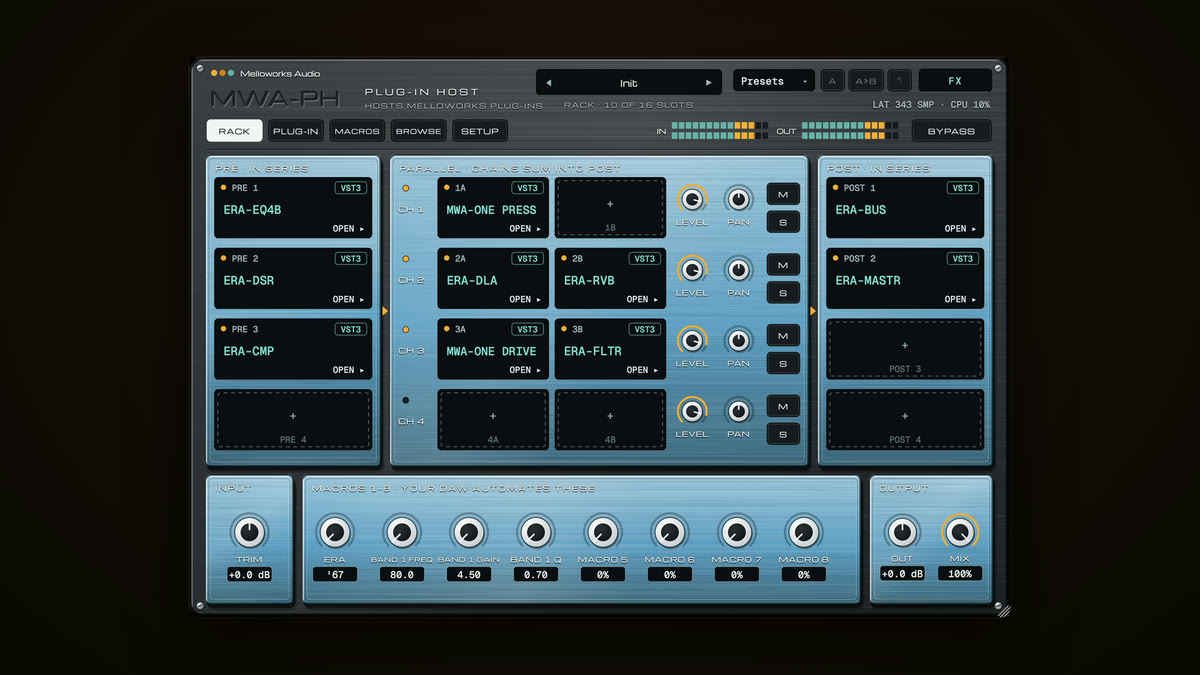Switch to the RACK tab

pyautogui.click(x=234, y=131)
